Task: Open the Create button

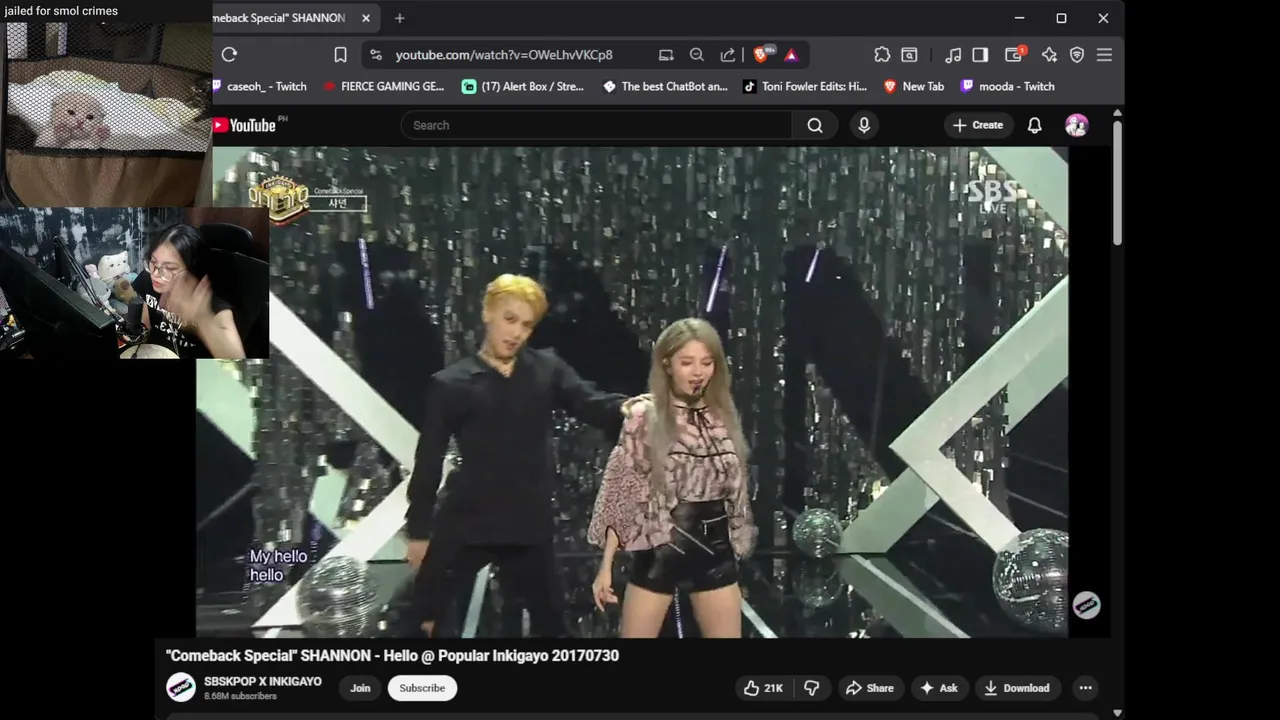Action: (977, 125)
